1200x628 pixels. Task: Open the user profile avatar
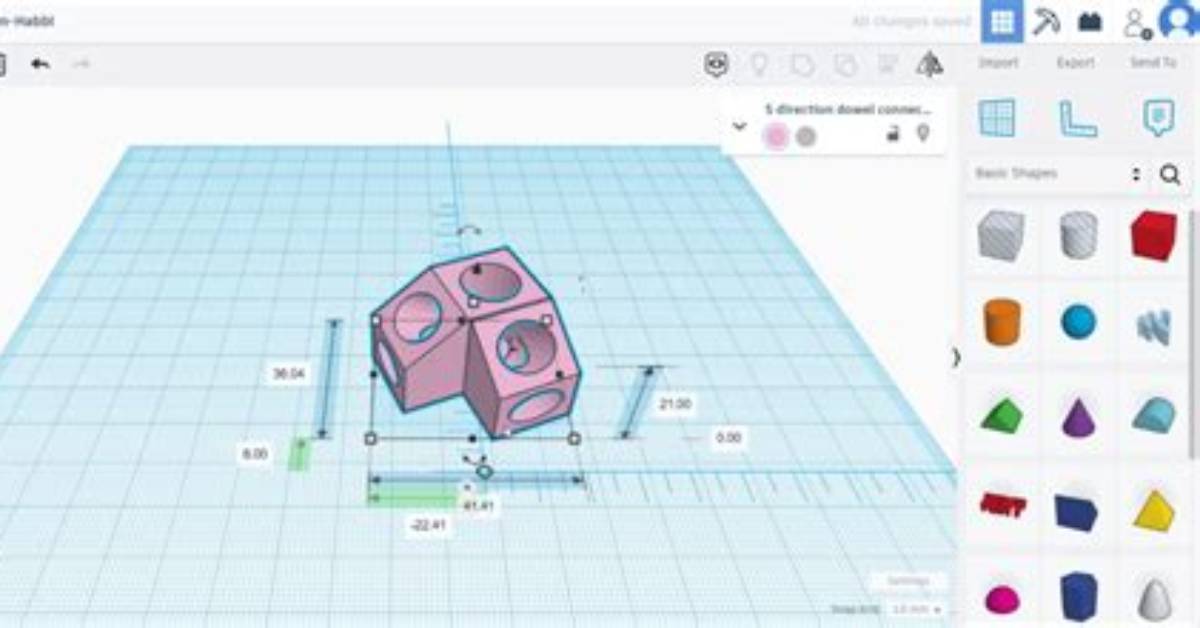pyautogui.click(x=1179, y=20)
